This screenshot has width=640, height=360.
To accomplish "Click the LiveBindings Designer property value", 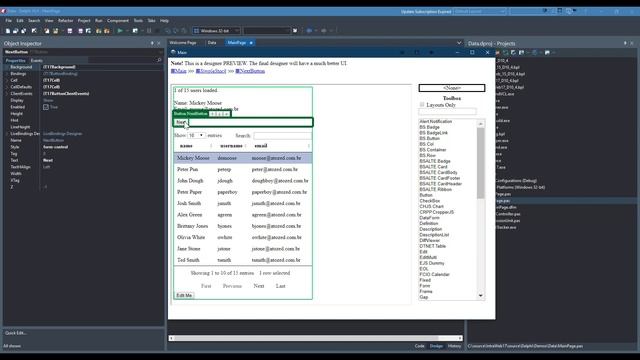I will (62, 134).
